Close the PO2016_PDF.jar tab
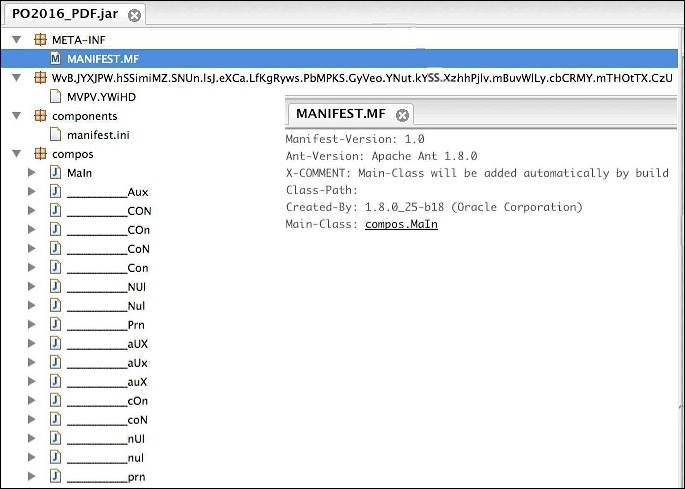 [135, 16]
